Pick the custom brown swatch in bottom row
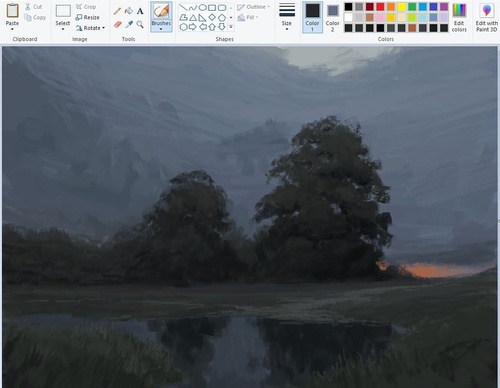 [x=412, y=28]
